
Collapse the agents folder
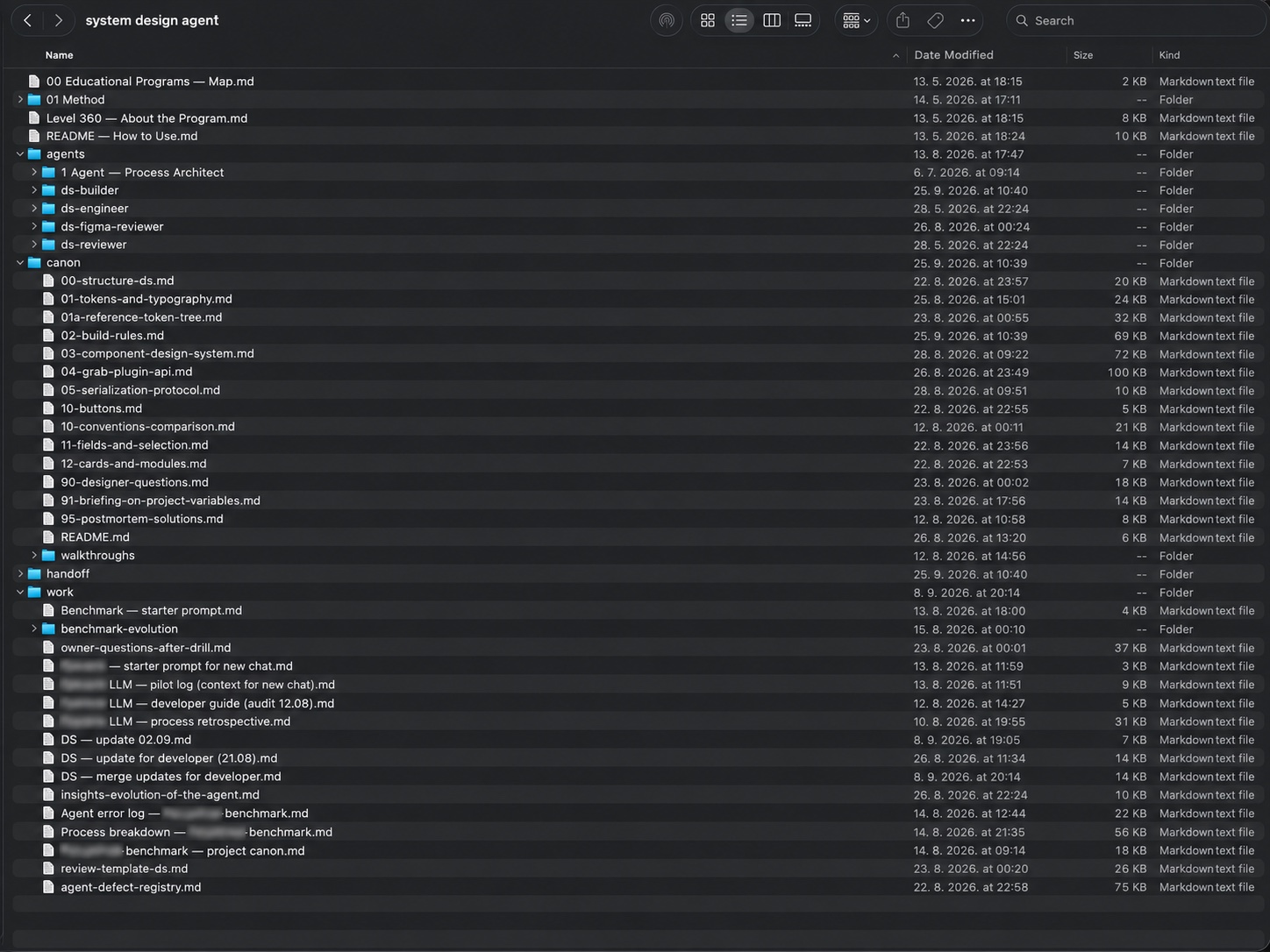click(20, 154)
